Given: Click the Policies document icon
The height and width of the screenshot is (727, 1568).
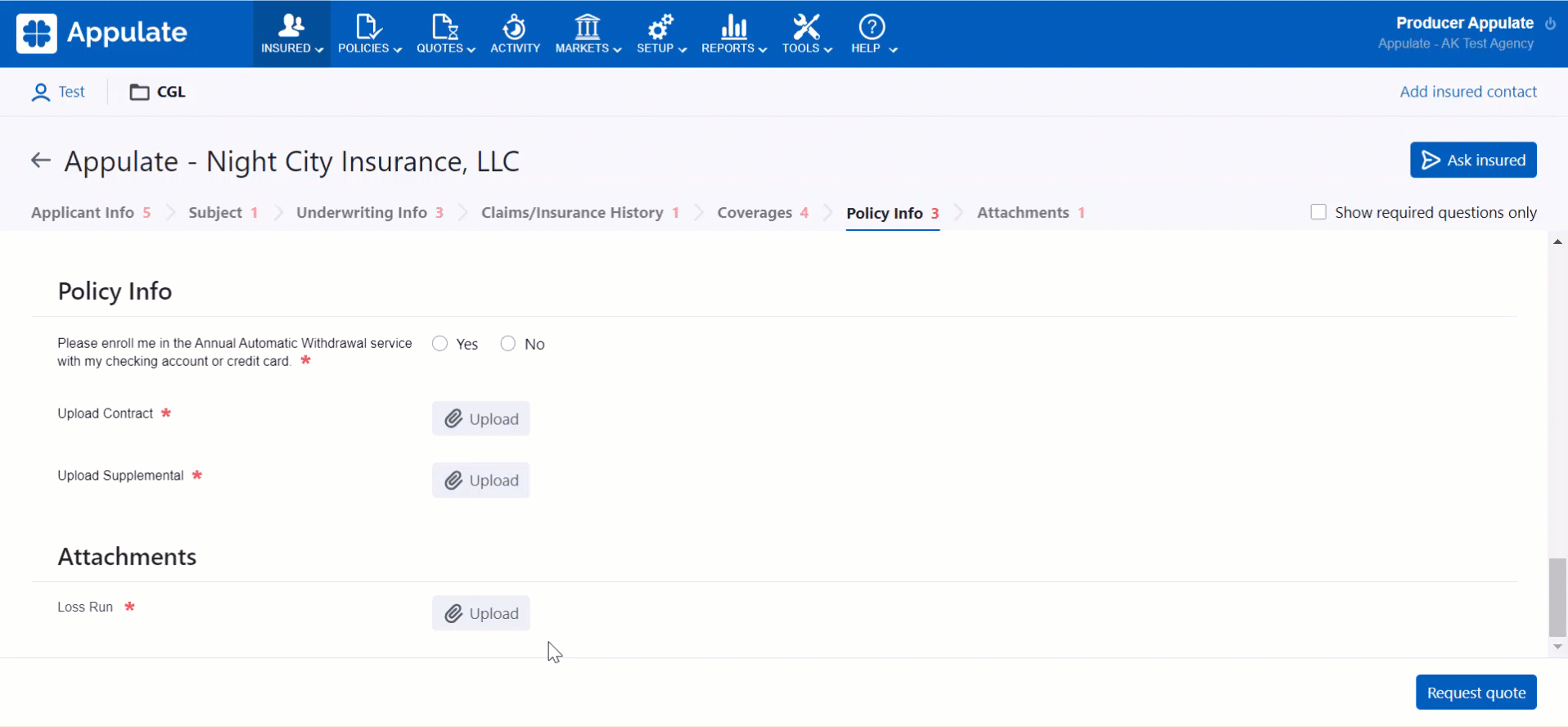Looking at the screenshot, I should point(367,27).
